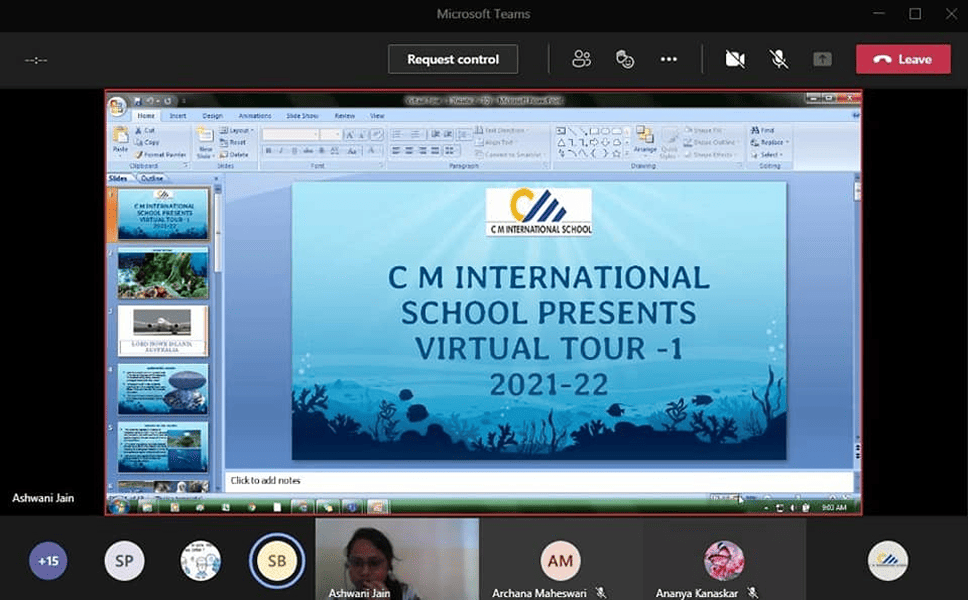Select the SB participant avatar
968x600 pixels.
click(277, 560)
